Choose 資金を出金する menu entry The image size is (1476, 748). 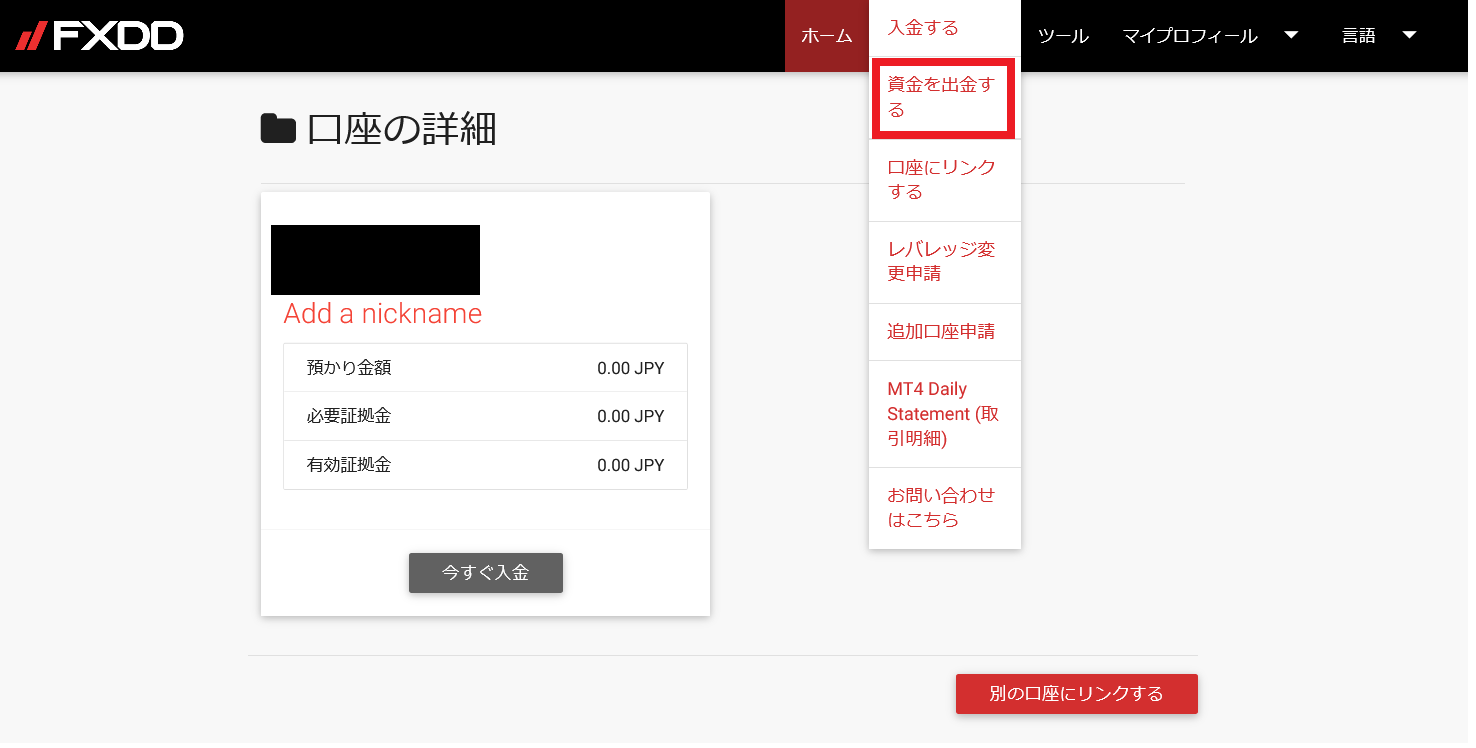[x=945, y=98]
